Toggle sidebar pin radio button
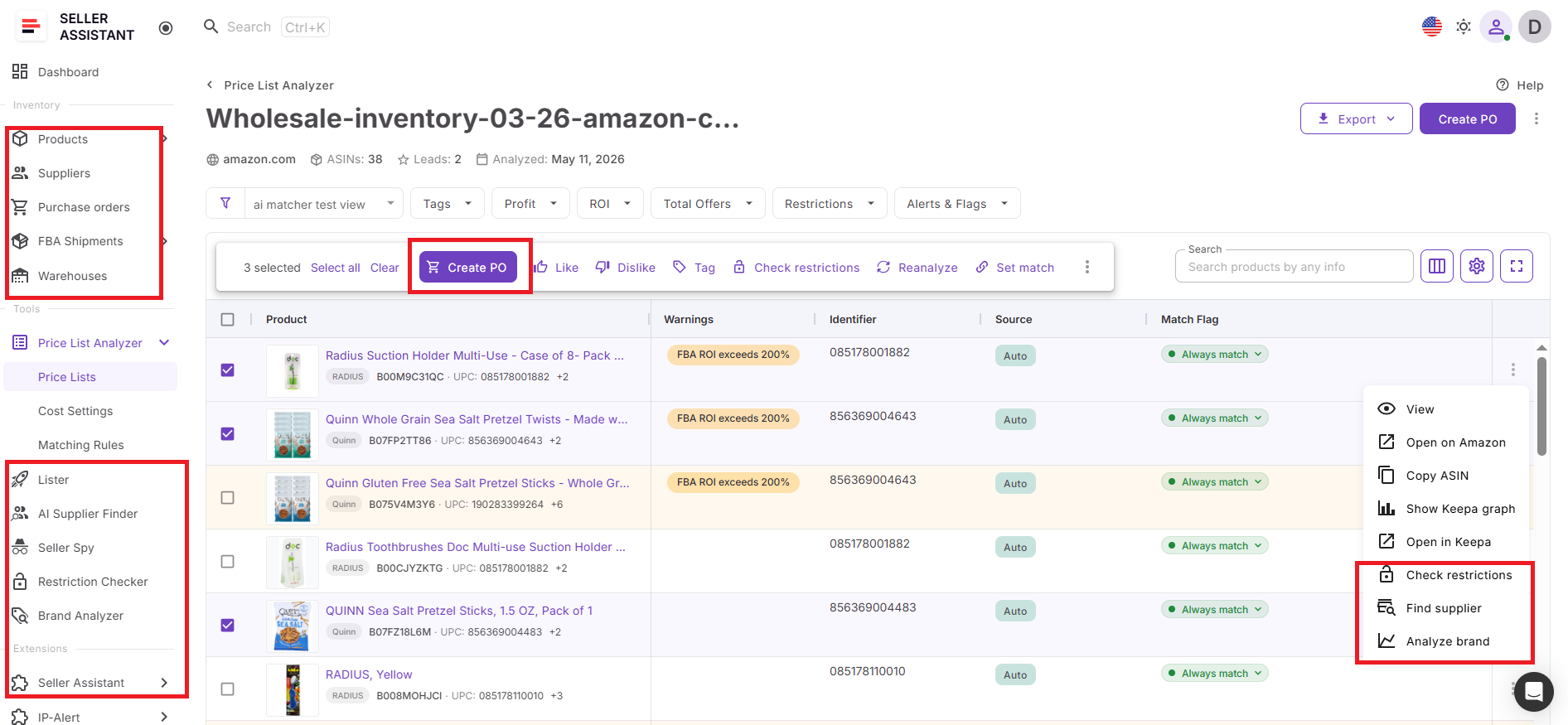The width and height of the screenshot is (1568, 725). [166, 28]
